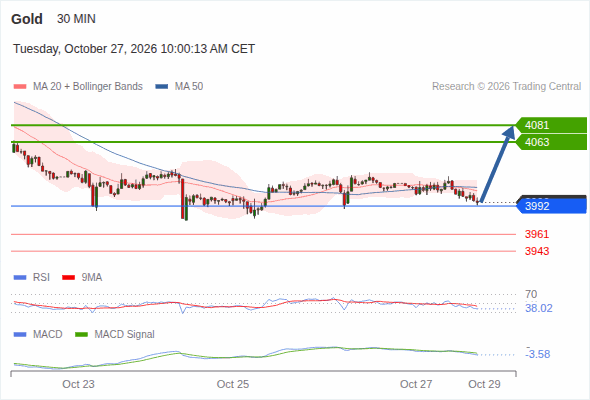Click the blue 3992 pivot price tag

pos(550,206)
